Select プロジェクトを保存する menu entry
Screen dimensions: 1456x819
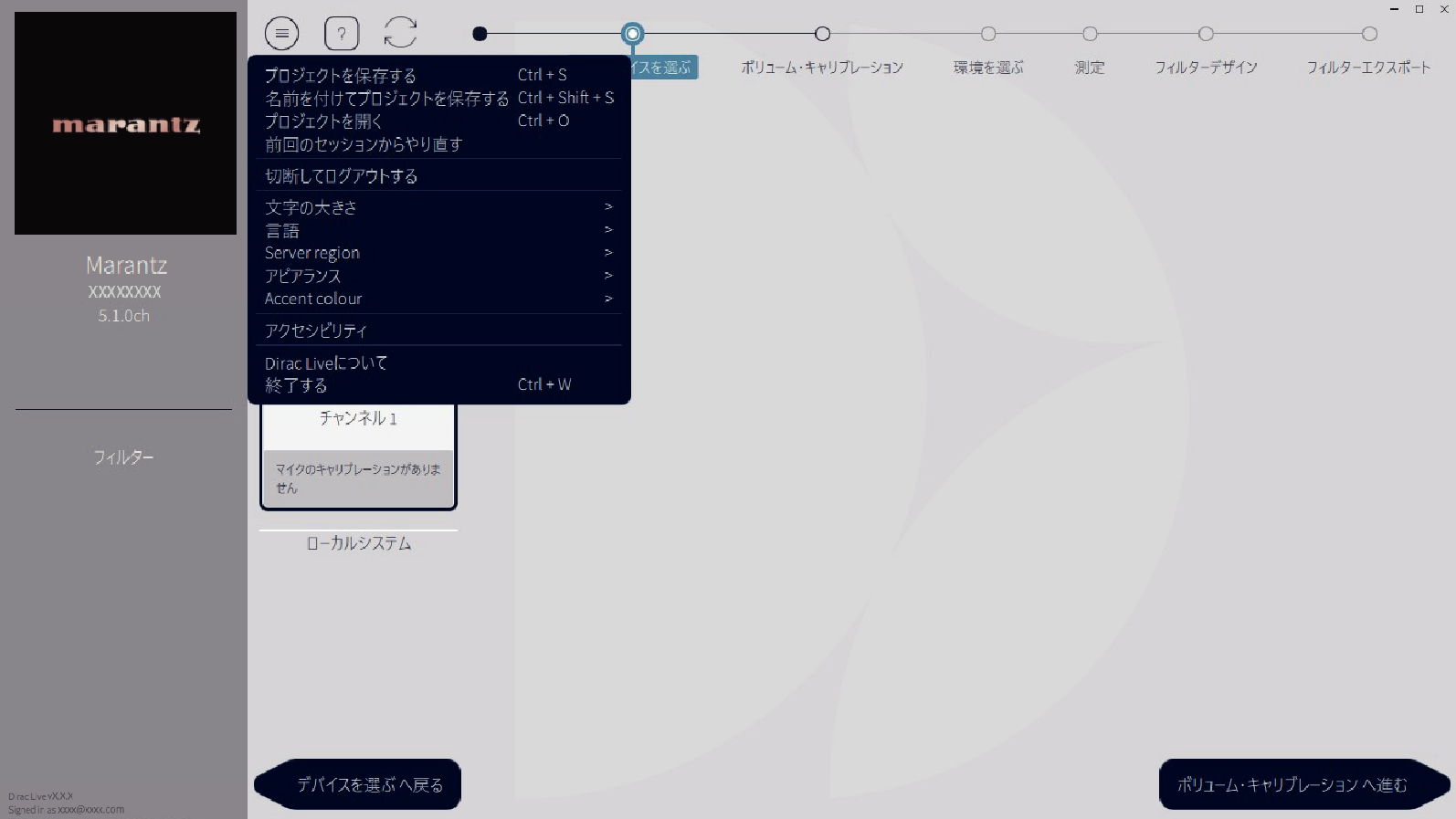[438, 75]
